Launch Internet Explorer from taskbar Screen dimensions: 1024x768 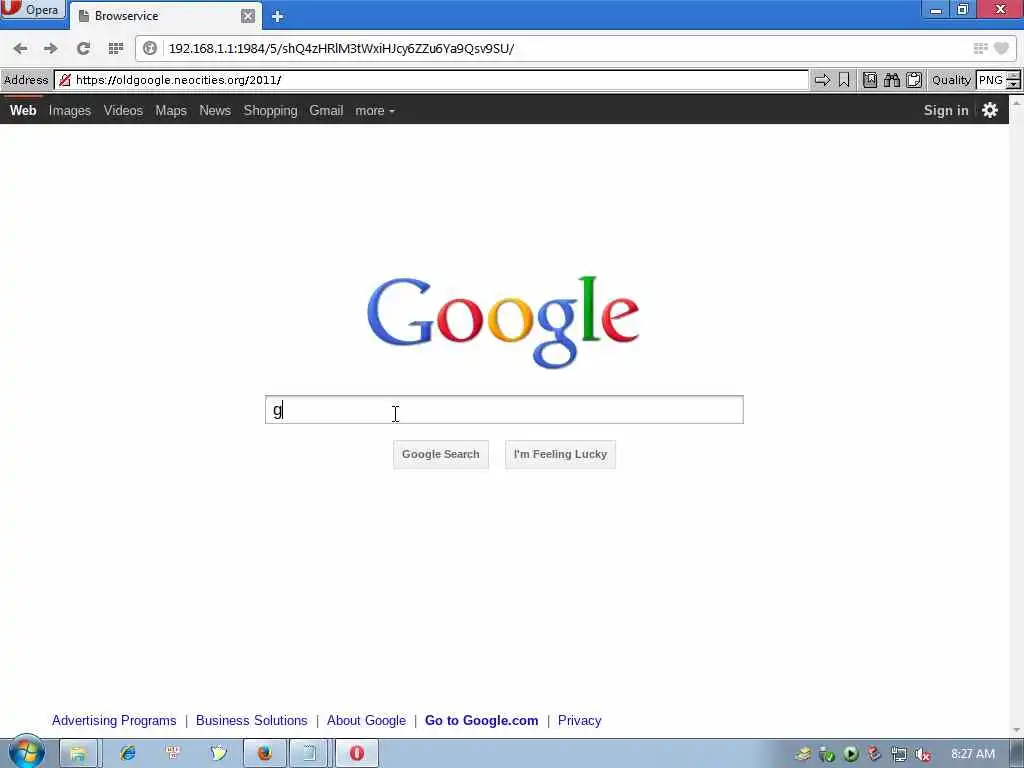coord(127,753)
